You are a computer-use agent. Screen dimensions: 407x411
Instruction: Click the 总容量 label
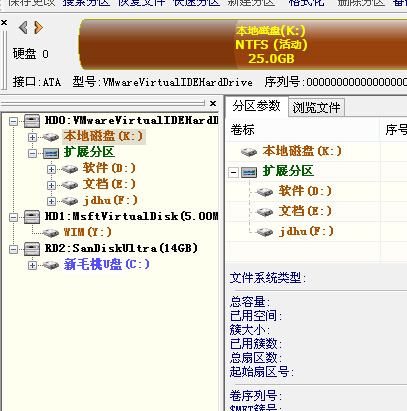click(250, 302)
